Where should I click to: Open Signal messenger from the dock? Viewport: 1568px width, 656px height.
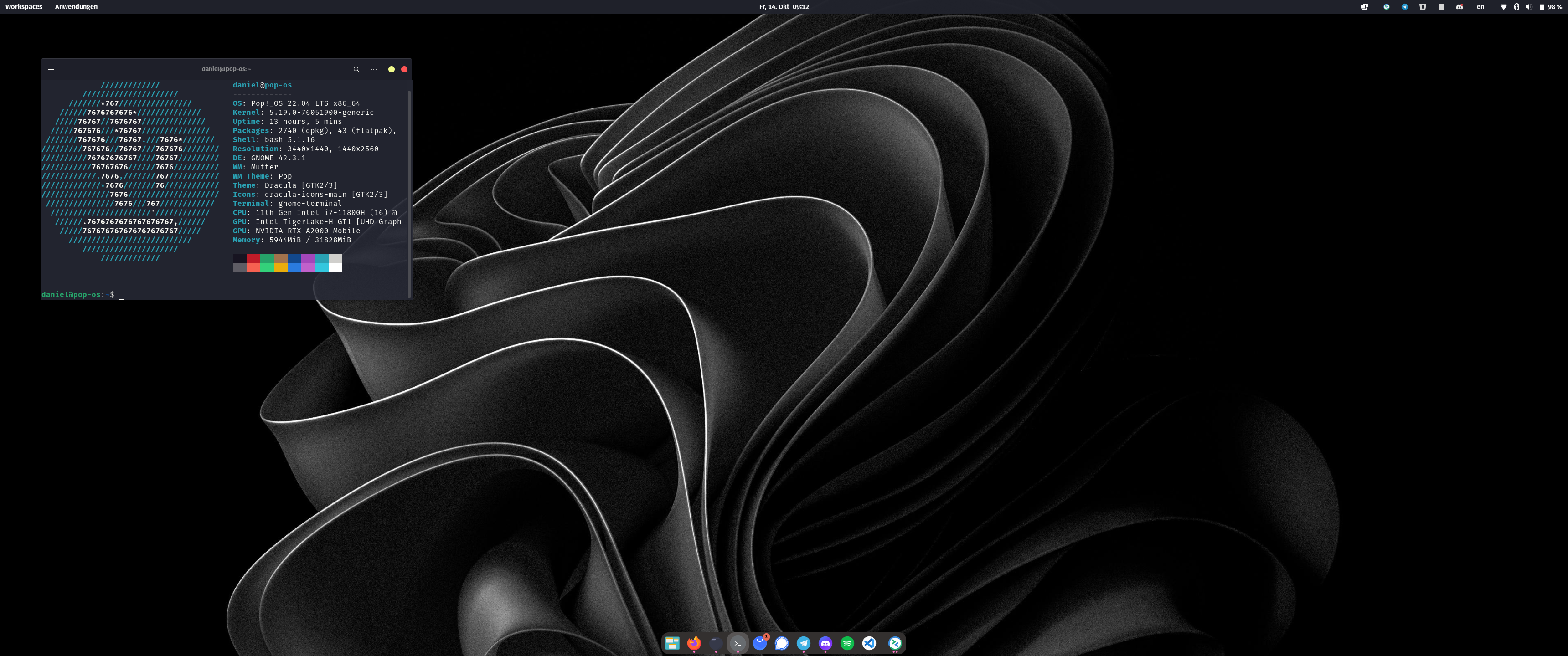[x=782, y=643]
